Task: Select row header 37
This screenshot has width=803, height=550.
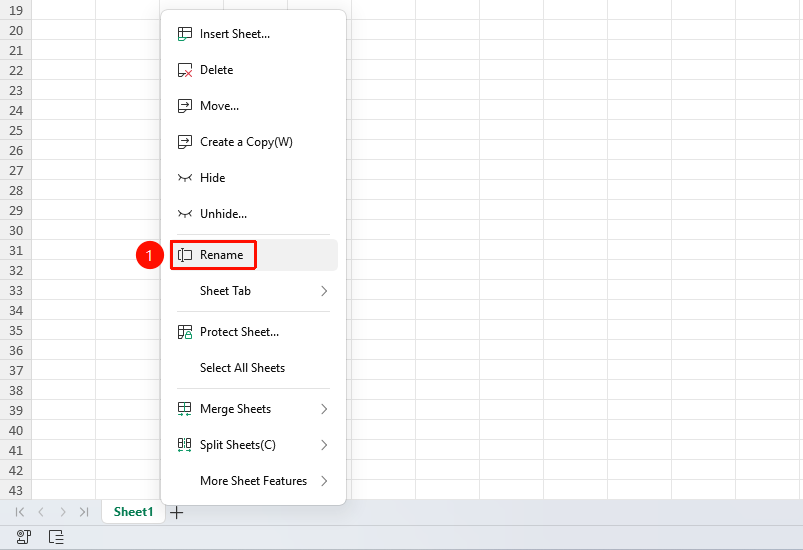Action: pyautogui.click(x=16, y=370)
